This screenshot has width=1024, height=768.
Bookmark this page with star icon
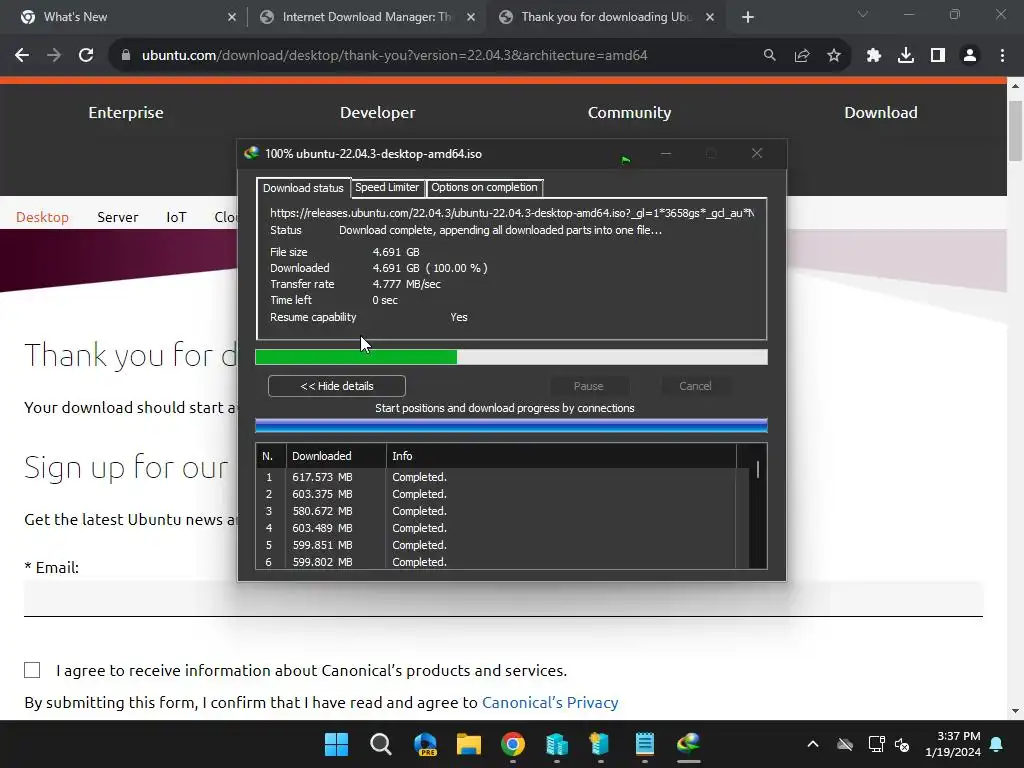click(834, 56)
